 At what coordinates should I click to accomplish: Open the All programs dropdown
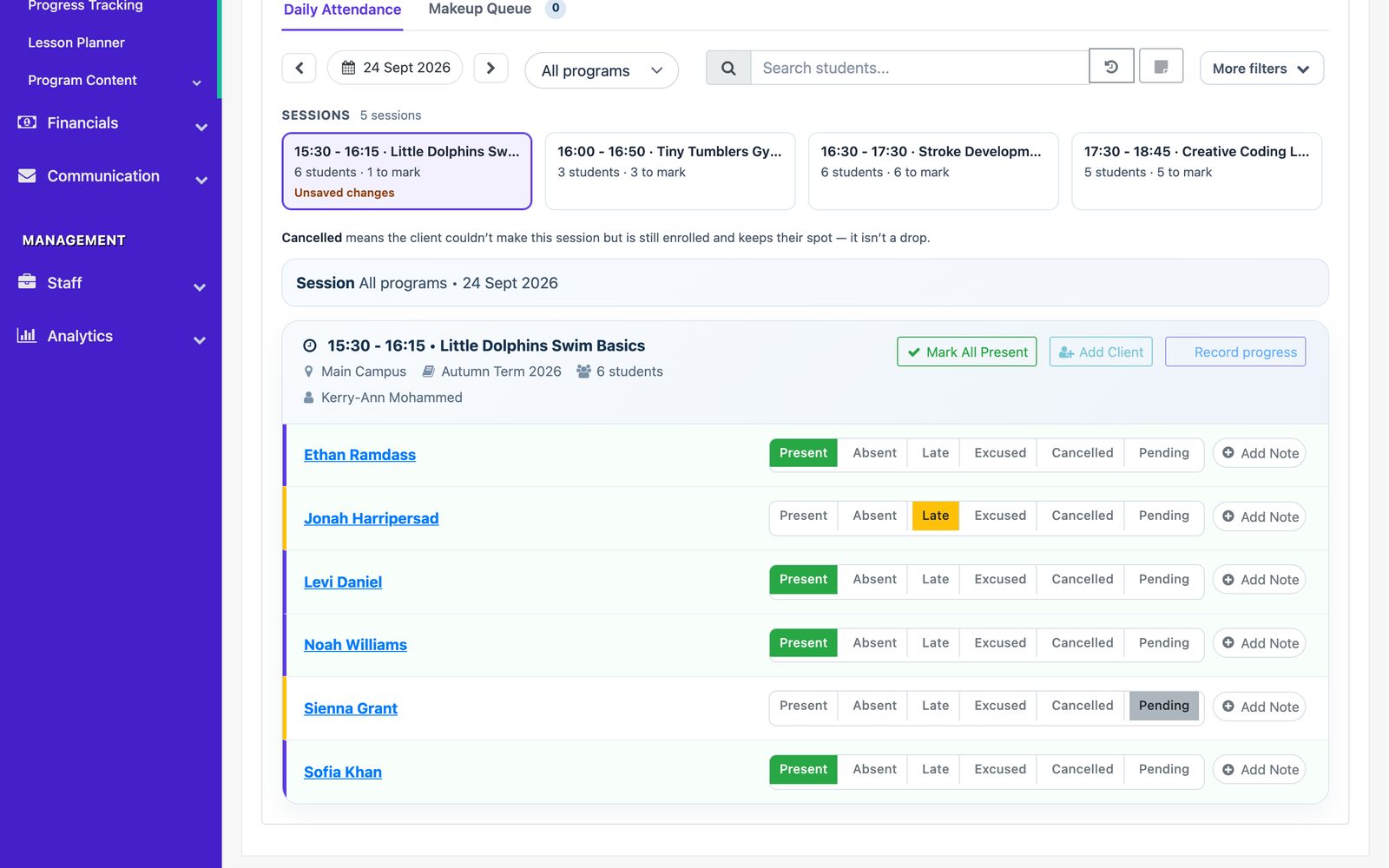pyautogui.click(x=602, y=70)
